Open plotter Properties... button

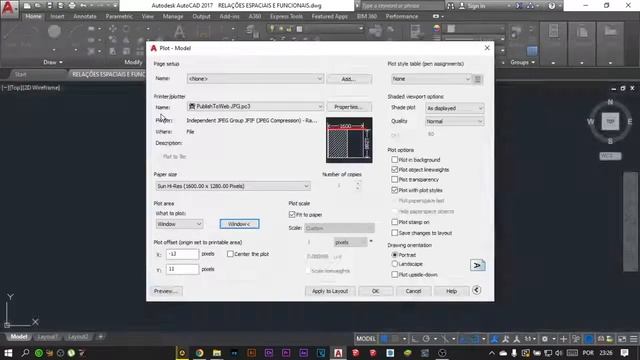349,107
